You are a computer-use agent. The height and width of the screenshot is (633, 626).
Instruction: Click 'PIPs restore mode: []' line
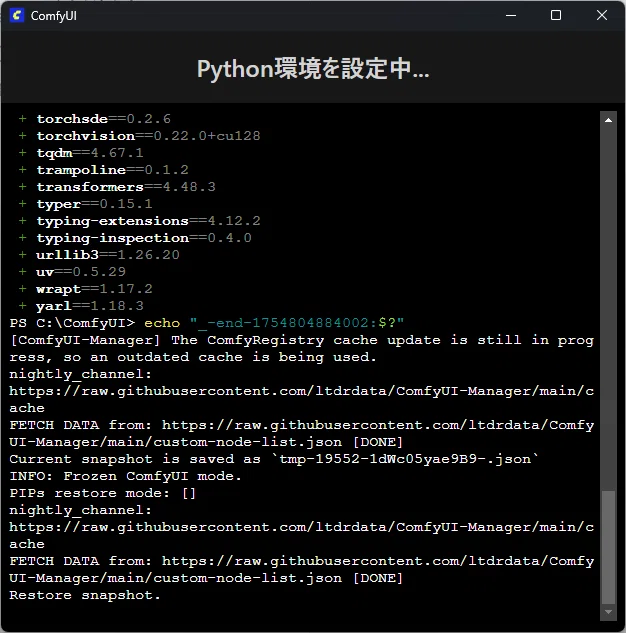tap(103, 493)
